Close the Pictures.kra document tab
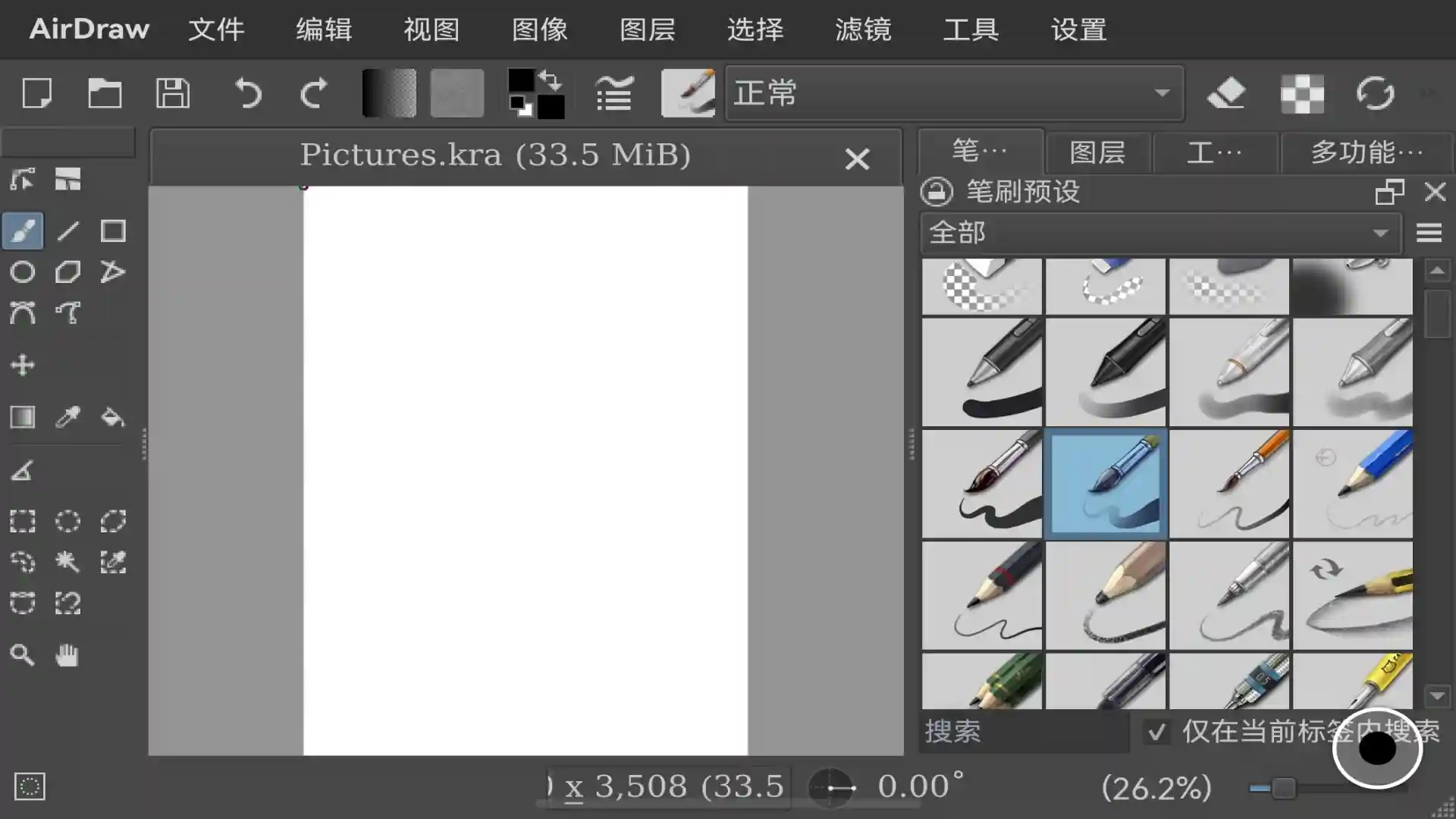The height and width of the screenshot is (819, 1456). (x=857, y=158)
